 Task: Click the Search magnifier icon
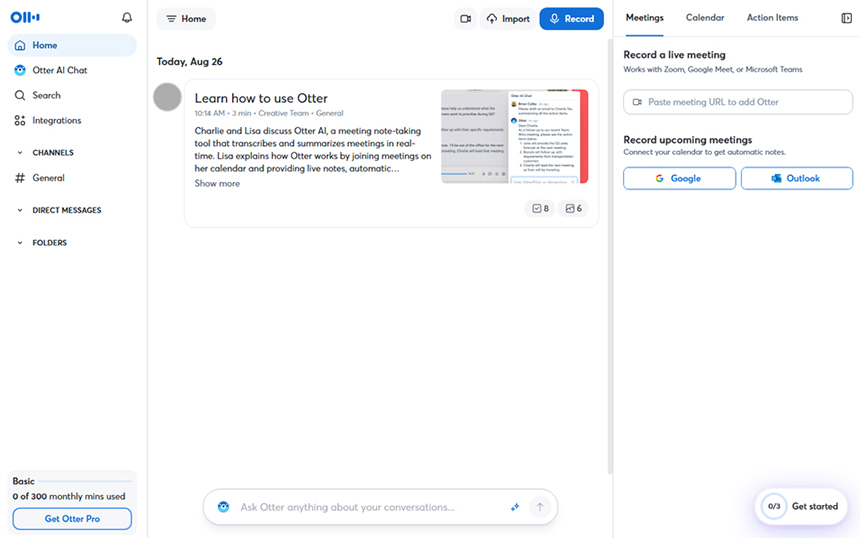pos(20,95)
